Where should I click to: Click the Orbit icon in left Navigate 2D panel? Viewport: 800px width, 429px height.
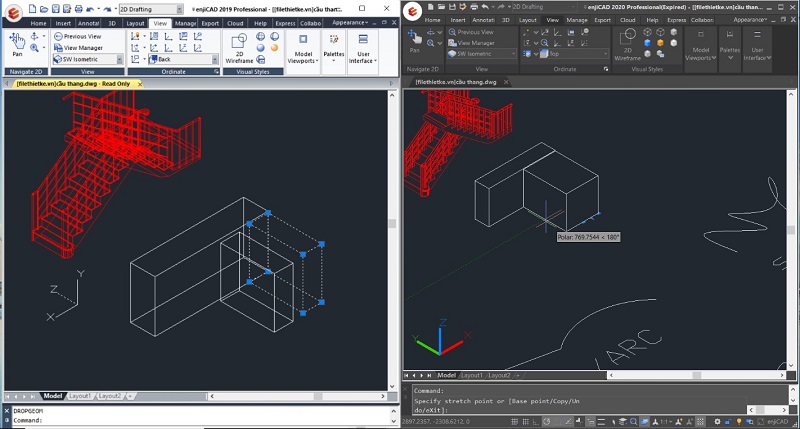(35, 36)
